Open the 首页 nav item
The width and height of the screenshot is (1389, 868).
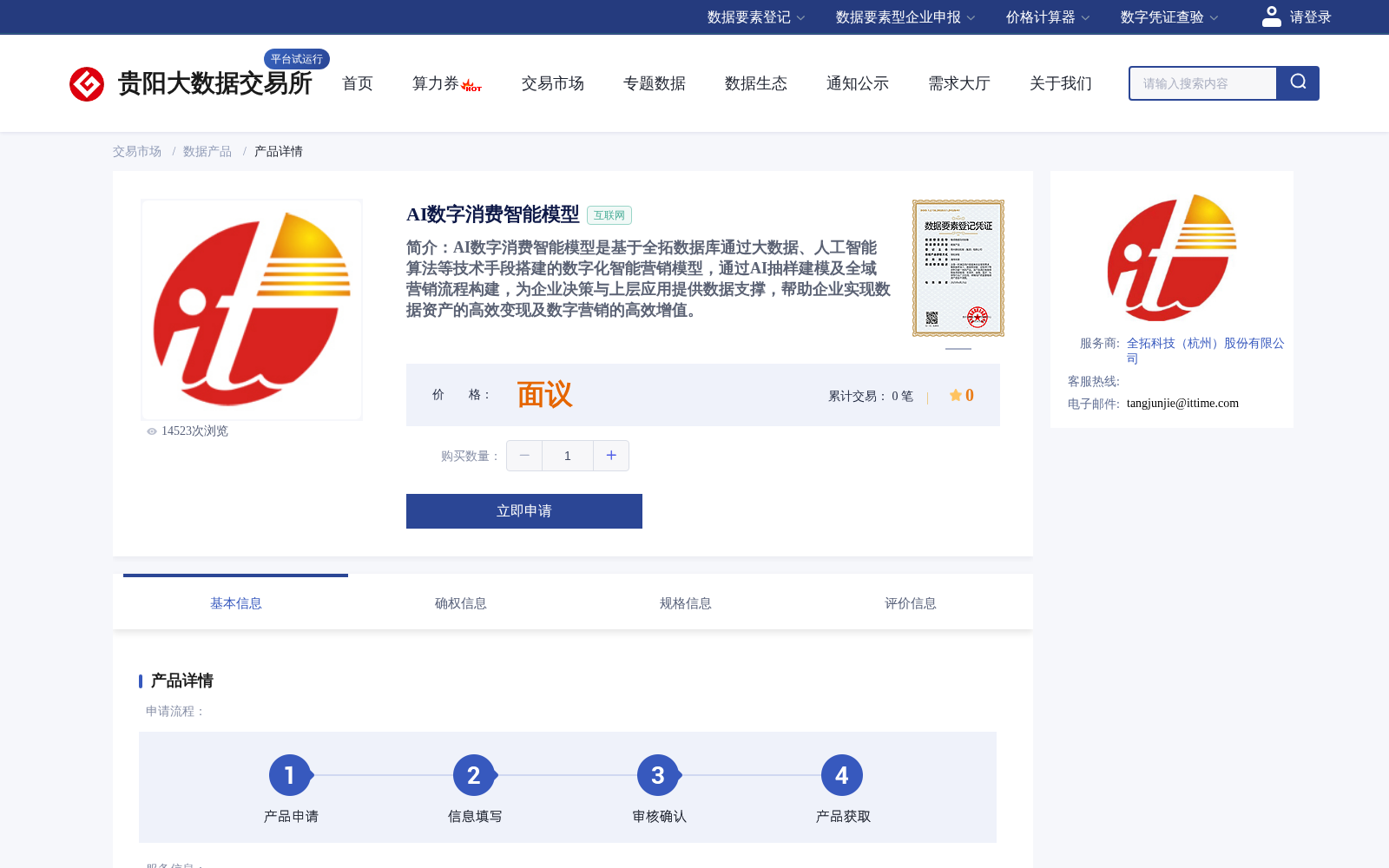coord(358,83)
